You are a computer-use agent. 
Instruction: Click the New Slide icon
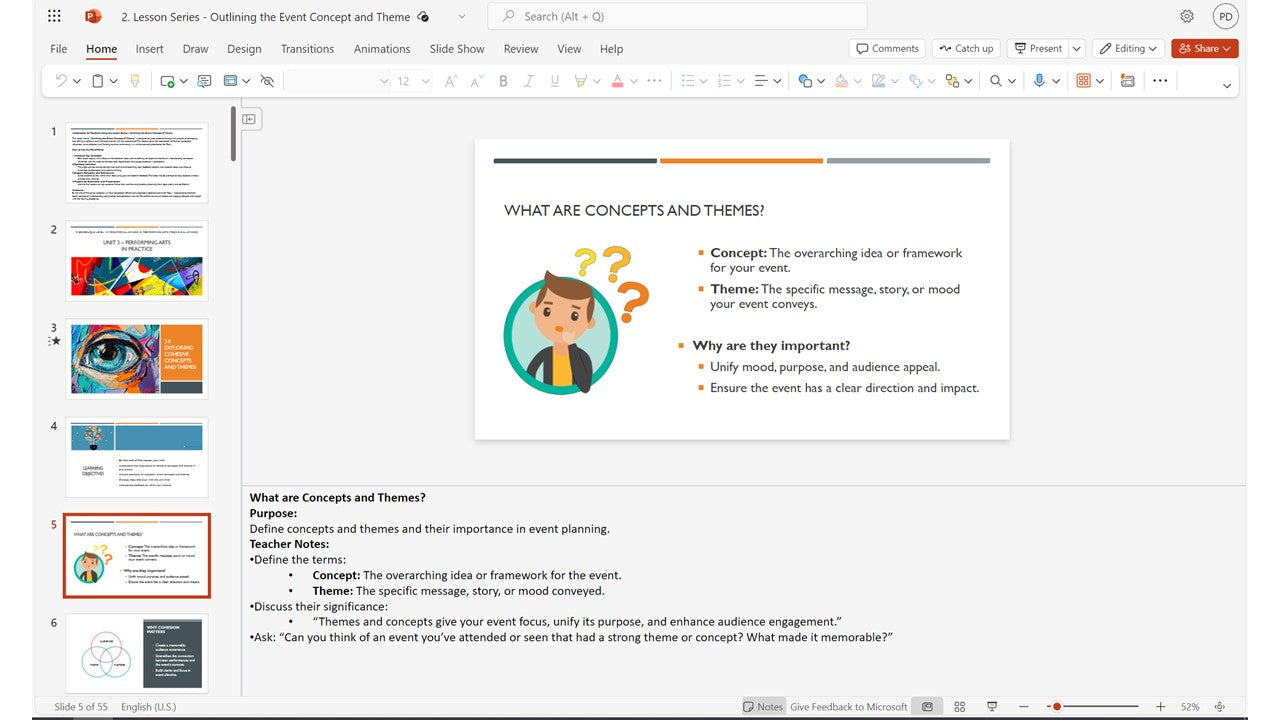click(x=167, y=81)
